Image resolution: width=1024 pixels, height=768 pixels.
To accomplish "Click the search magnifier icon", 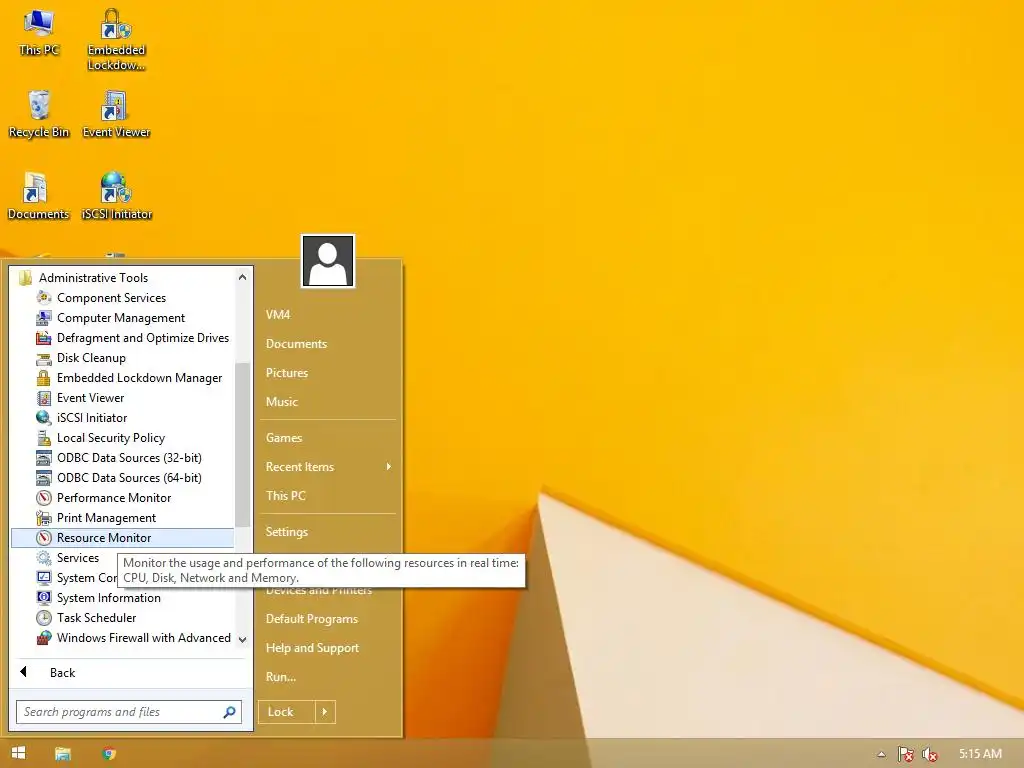I will coord(229,712).
